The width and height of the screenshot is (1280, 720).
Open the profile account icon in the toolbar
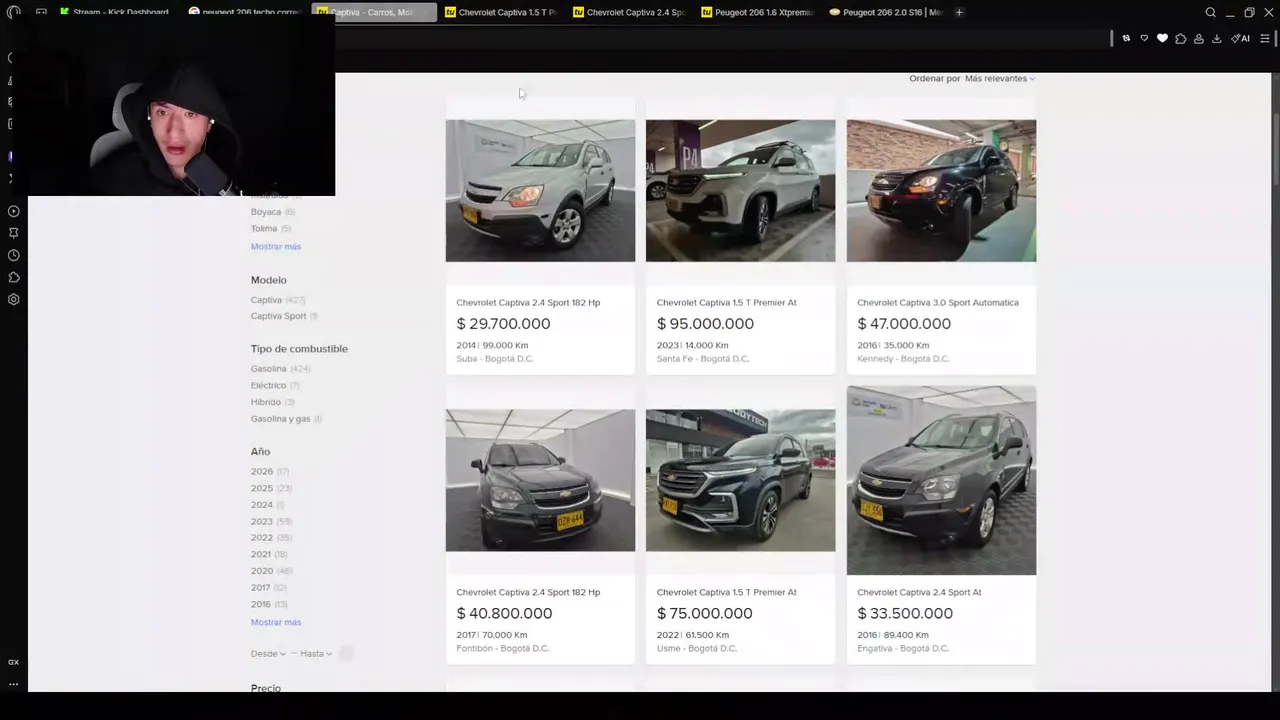pos(1198,38)
